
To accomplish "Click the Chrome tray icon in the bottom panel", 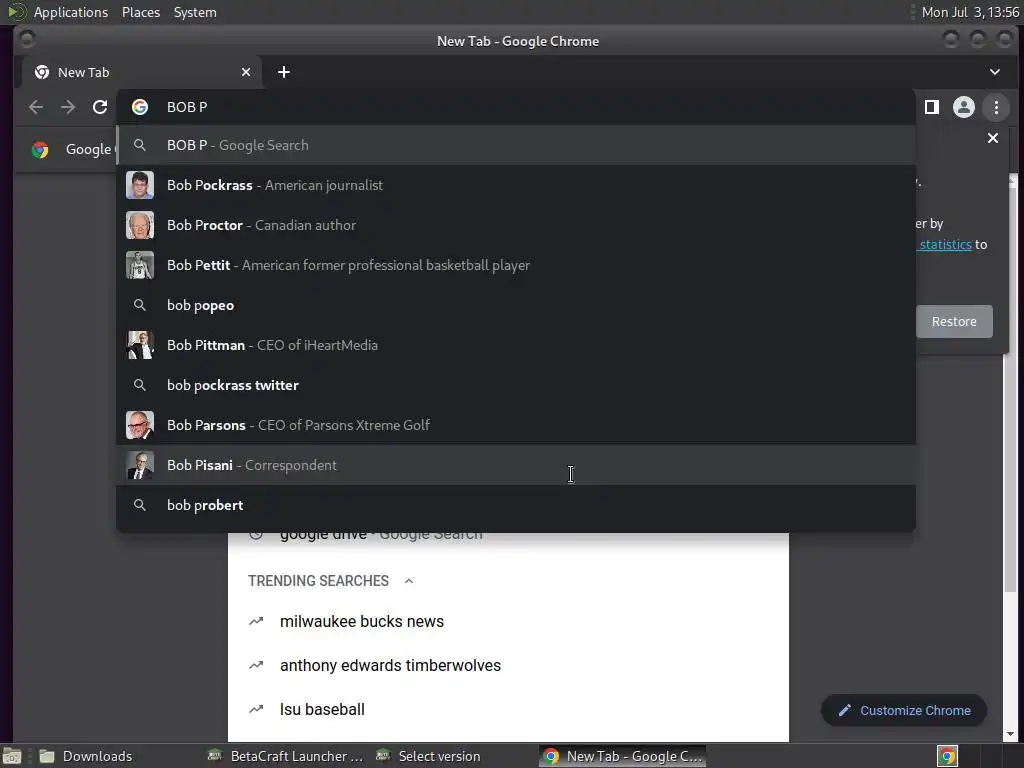I will (x=947, y=756).
